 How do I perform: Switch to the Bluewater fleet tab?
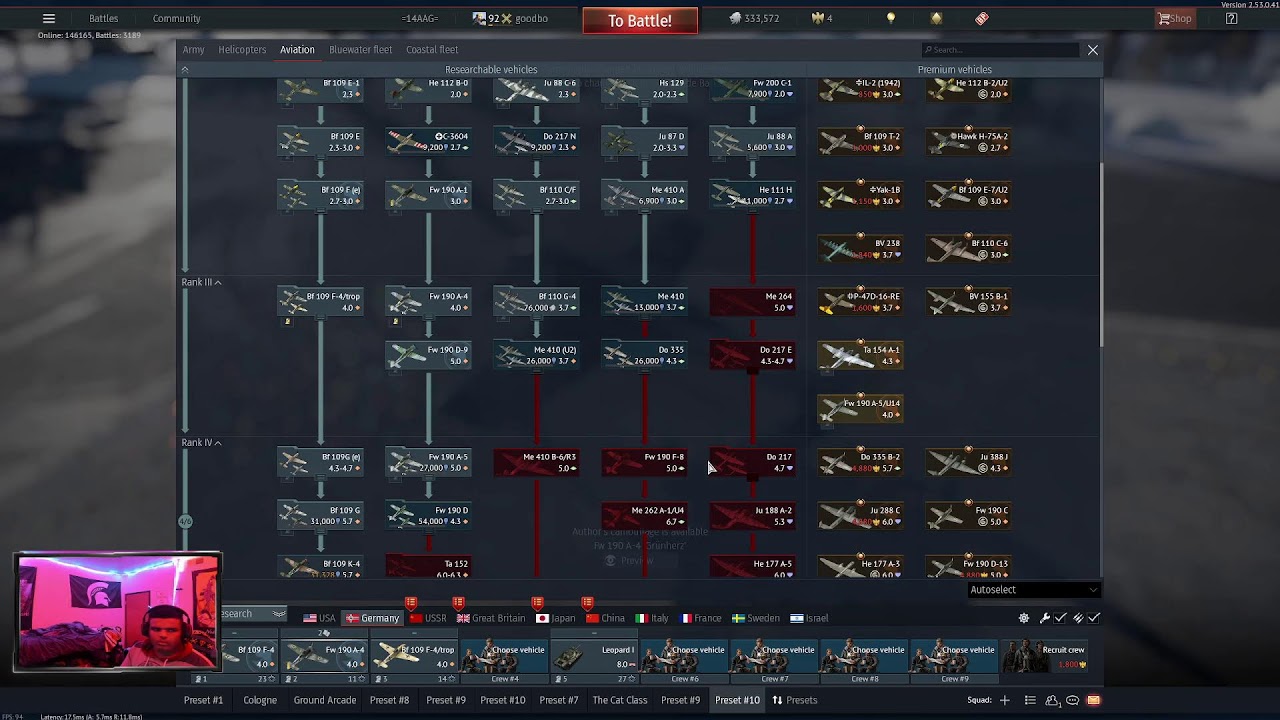click(361, 49)
